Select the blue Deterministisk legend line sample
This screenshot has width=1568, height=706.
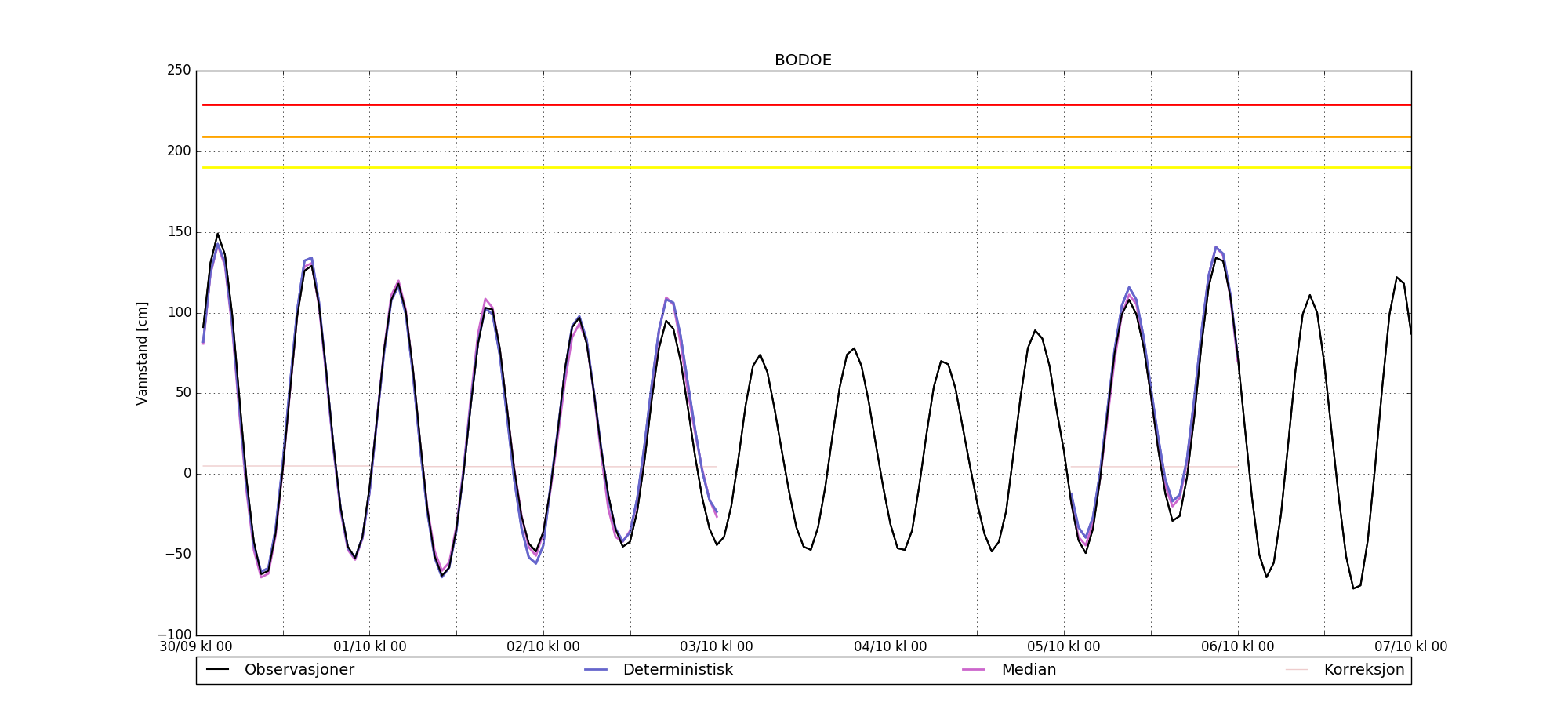tap(596, 670)
